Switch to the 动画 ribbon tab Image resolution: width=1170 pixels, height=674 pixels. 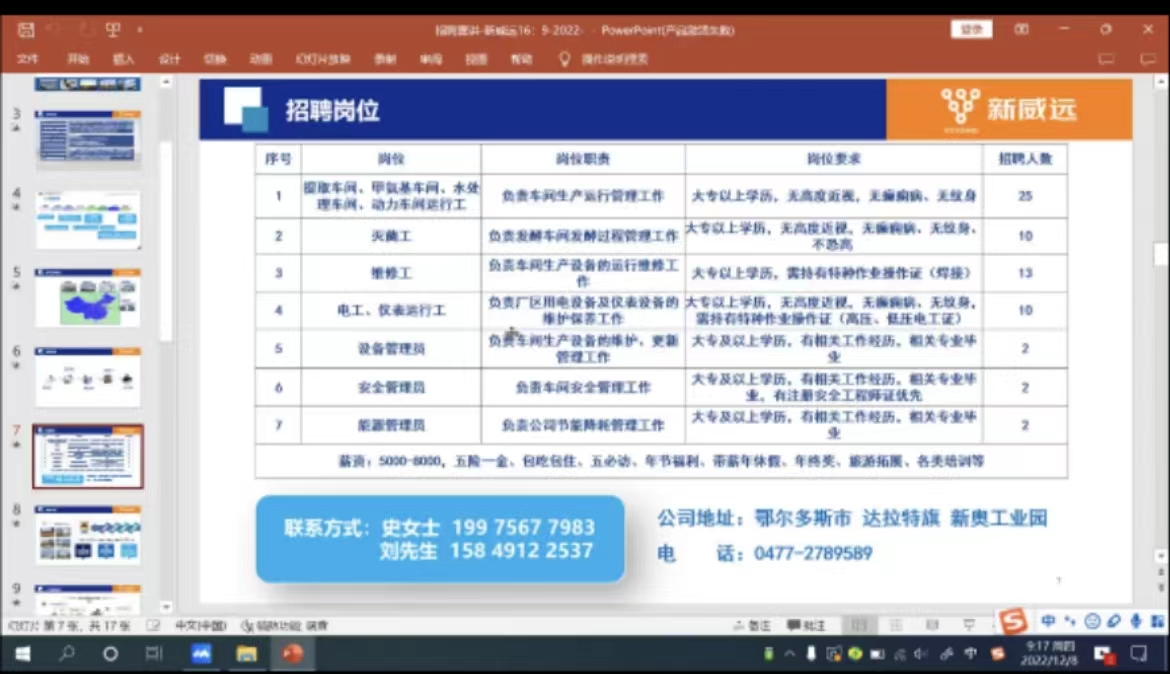260,59
